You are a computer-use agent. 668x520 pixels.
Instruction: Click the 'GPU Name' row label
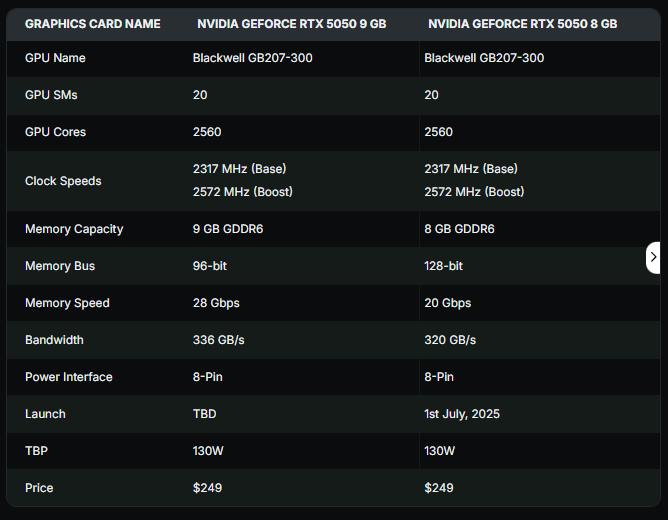click(x=55, y=58)
